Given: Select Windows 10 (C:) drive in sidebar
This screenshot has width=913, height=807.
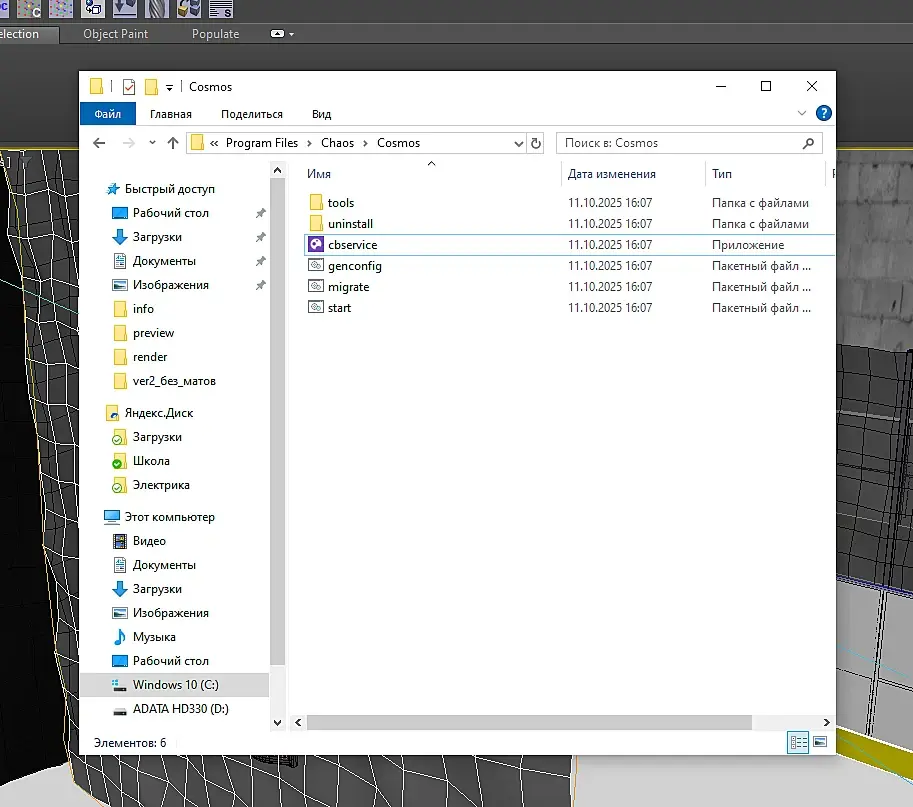Looking at the screenshot, I should (175, 685).
